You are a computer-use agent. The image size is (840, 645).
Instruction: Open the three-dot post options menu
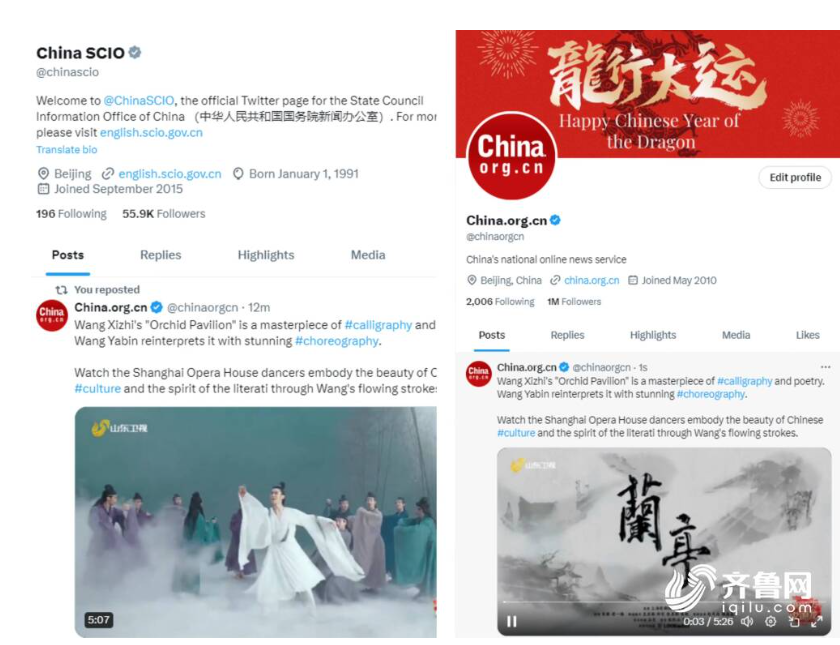[826, 367]
